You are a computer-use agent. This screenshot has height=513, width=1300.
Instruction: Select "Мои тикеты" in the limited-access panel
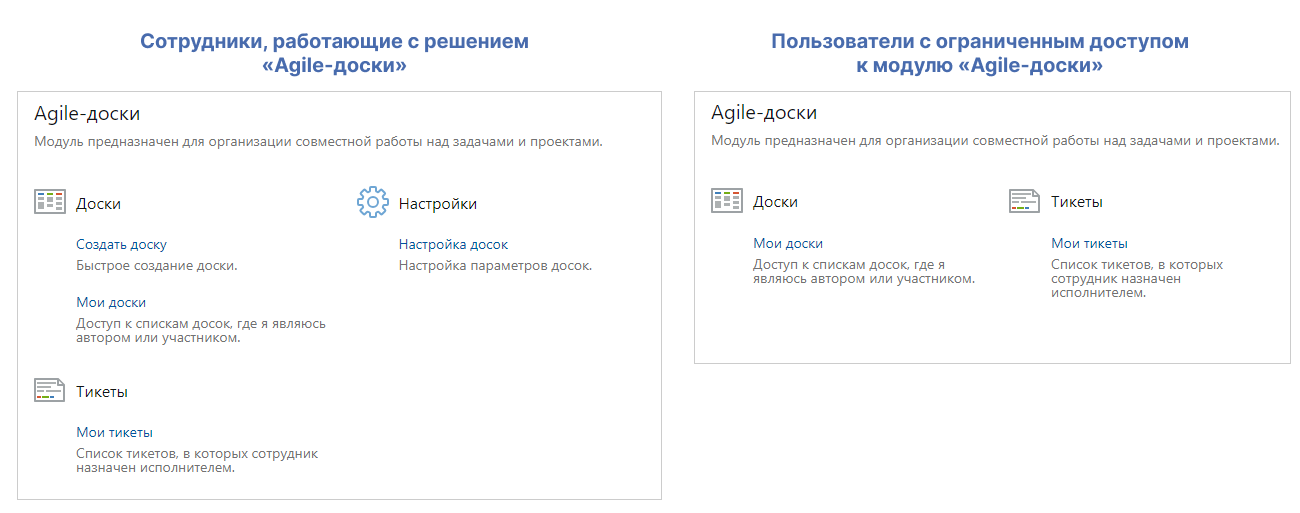[x=1089, y=243]
